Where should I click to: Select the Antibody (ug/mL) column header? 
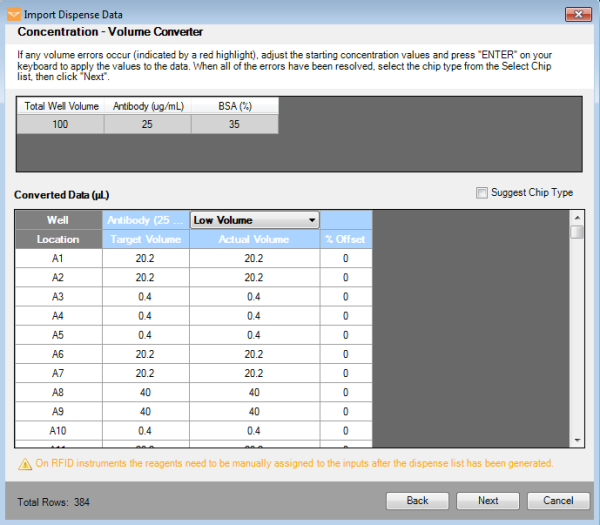[x=148, y=106]
